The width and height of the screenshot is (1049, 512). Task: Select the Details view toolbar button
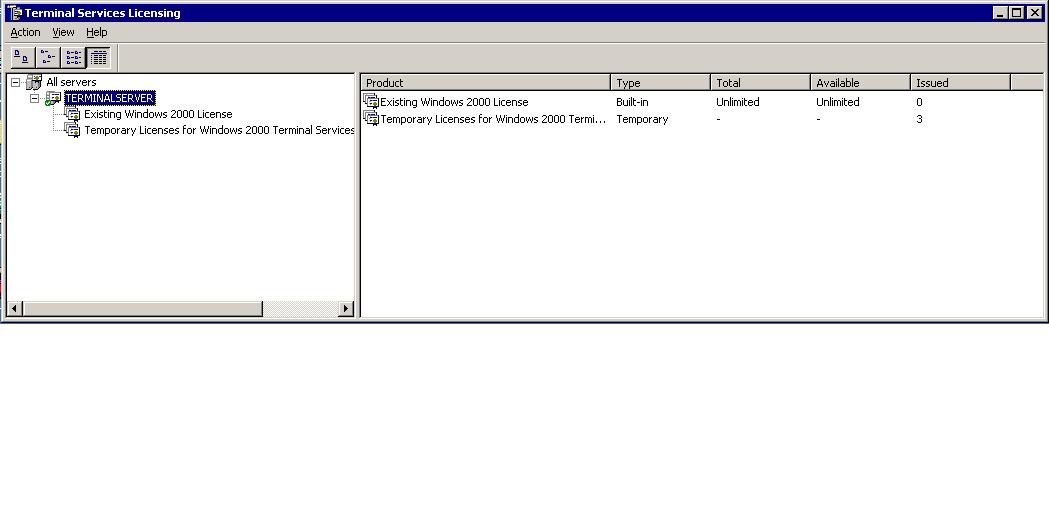(x=98, y=58)
